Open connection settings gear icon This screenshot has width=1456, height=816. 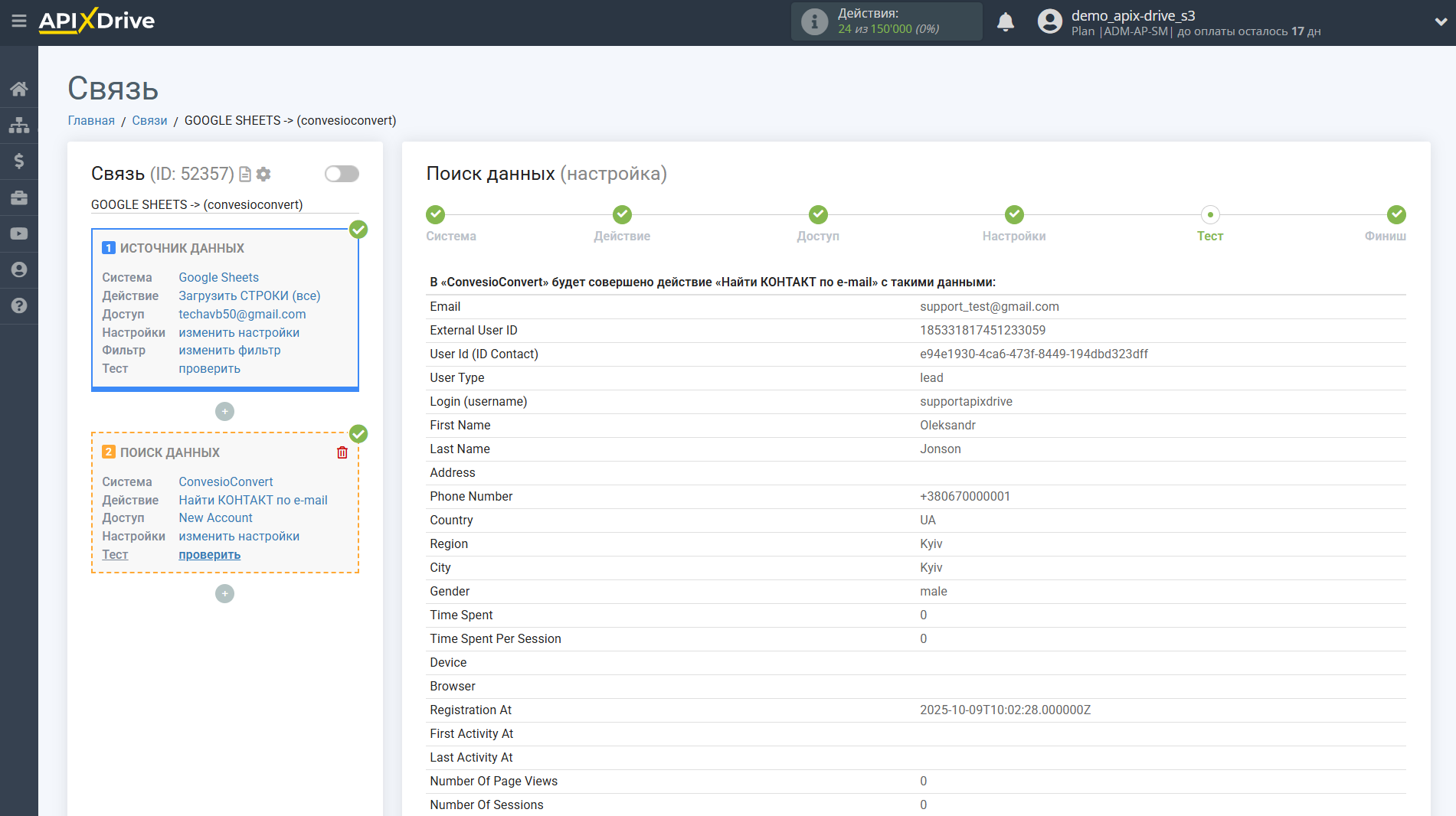click(x=263, y=175)
